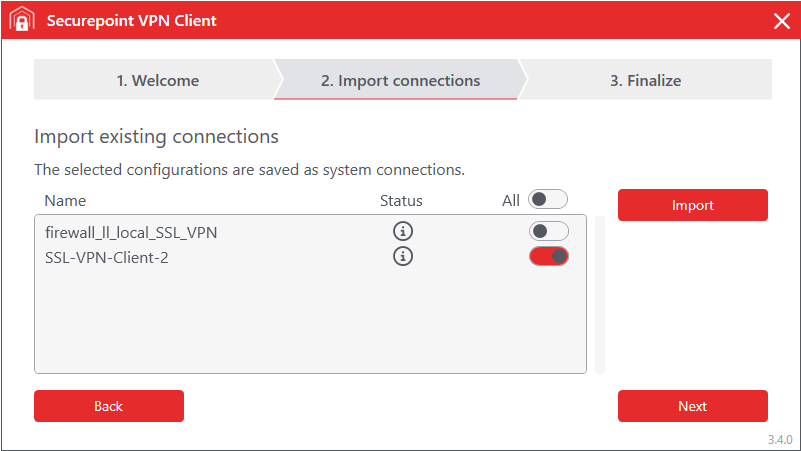
Task: Enable the firewall_ll_local_SSL_VPN toggle
Action: coord(548,232)
